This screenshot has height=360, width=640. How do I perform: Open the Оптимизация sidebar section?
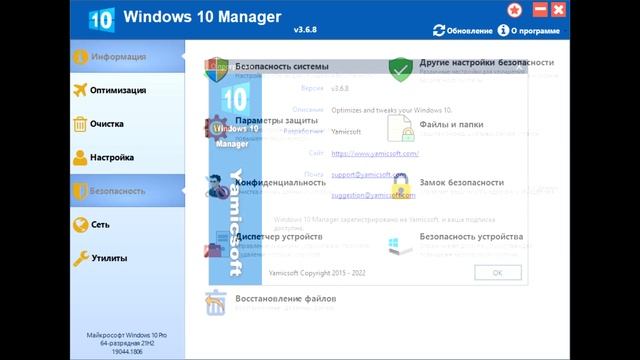coord(127,90)
